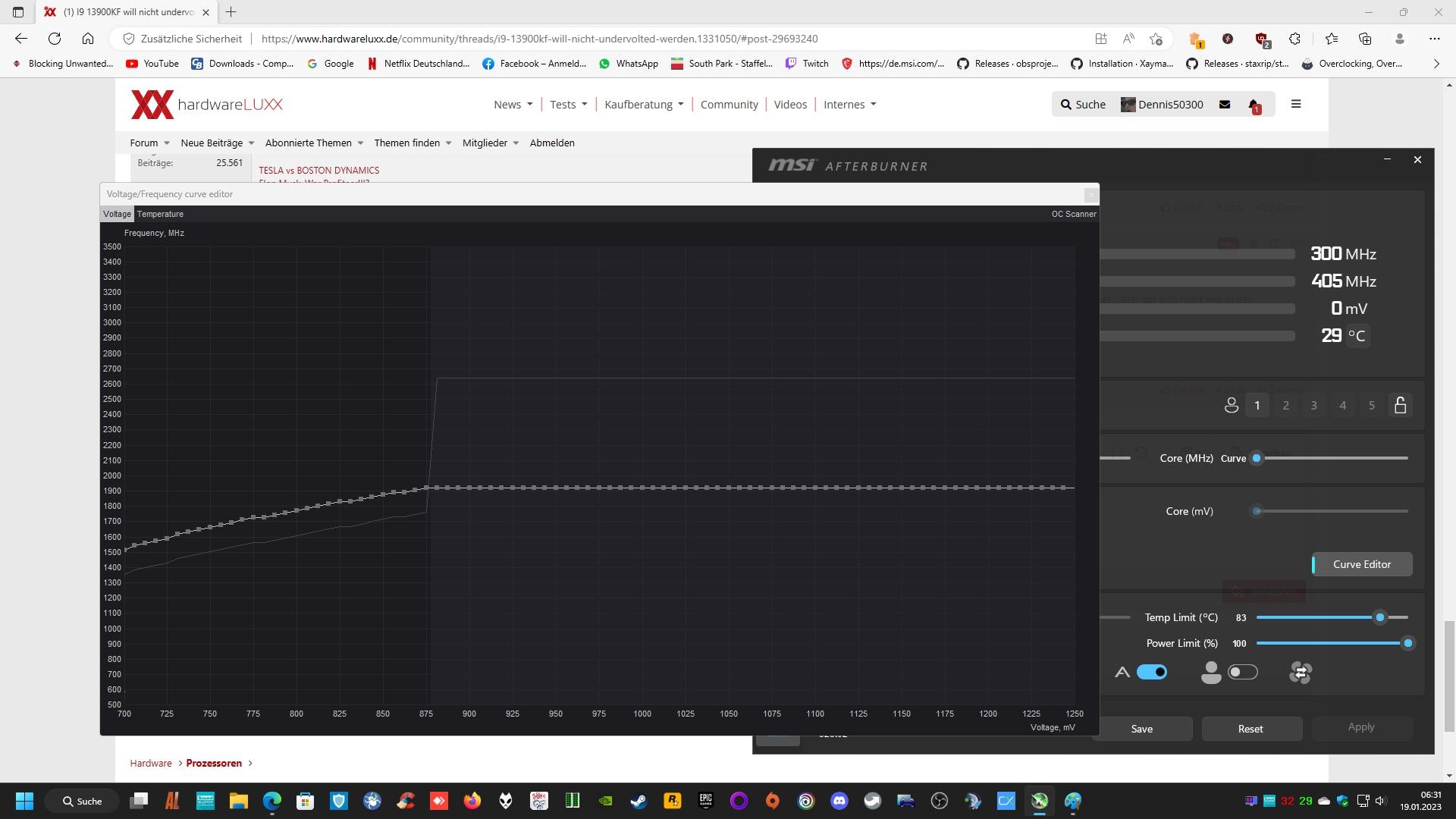Click the Power Limit slider handle

(x=1407, y=643)
